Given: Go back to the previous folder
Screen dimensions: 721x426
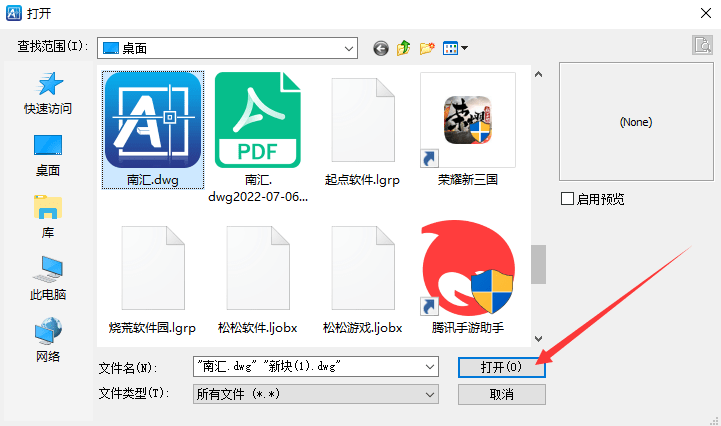Looking at the screenshot, I should pyautogui.click(x=381, y=48).
